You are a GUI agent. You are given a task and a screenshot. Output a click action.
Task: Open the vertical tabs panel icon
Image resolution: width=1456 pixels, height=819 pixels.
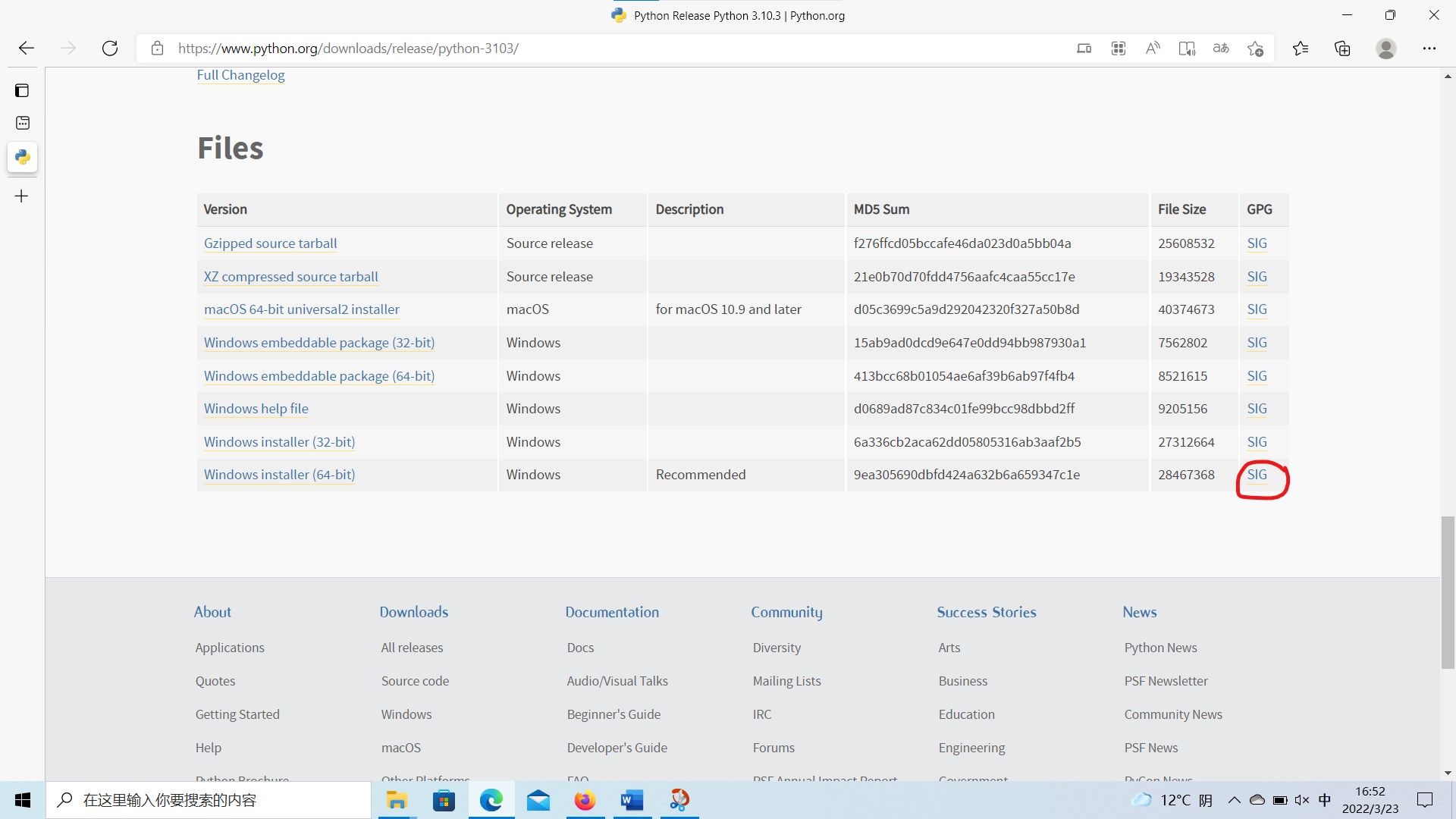22,91
